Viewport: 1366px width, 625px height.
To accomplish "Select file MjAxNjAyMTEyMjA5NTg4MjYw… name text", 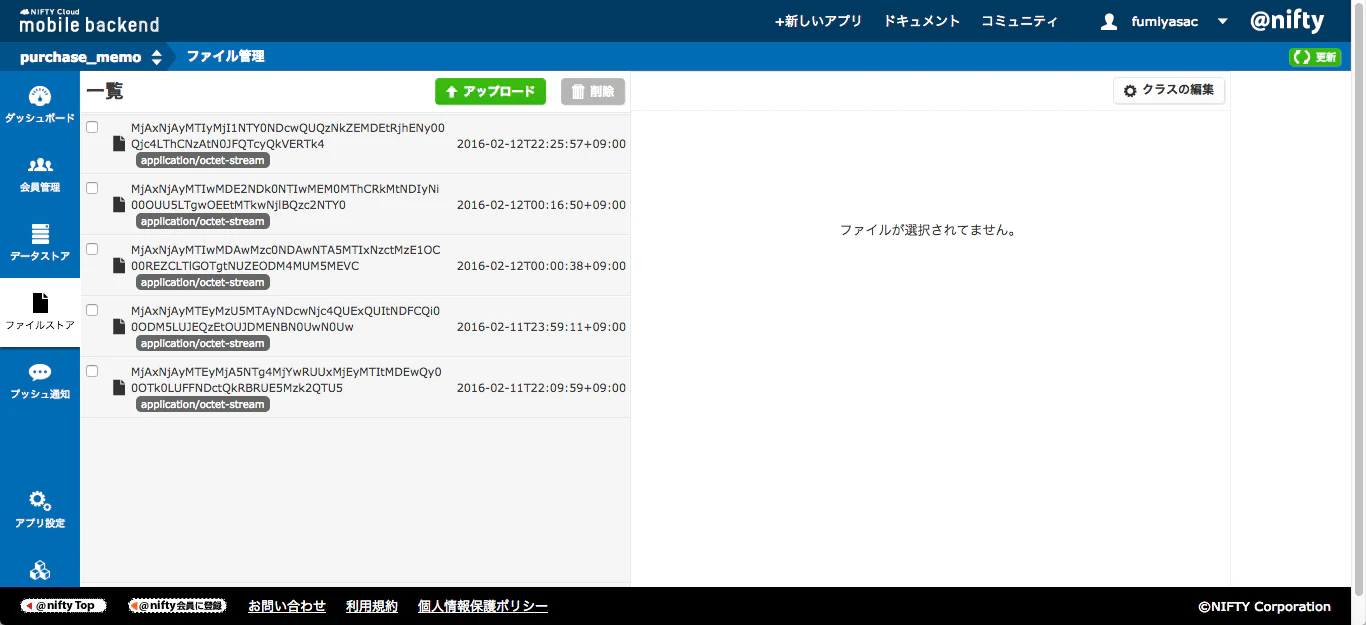I will click(x=286, y=380).
